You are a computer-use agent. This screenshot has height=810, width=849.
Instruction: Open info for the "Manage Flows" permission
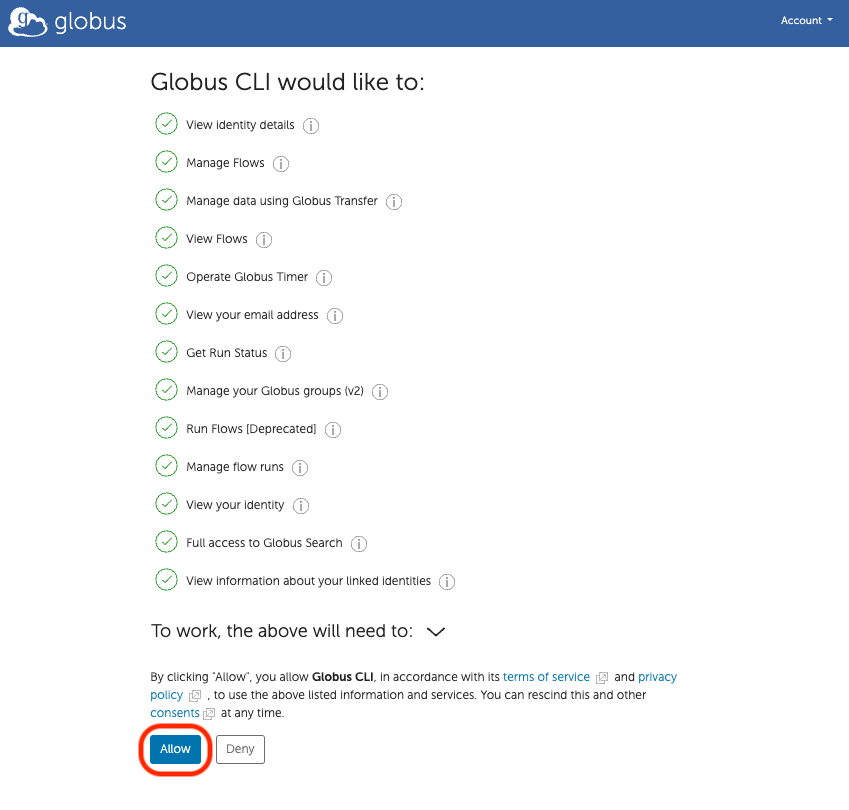(281, 163)
